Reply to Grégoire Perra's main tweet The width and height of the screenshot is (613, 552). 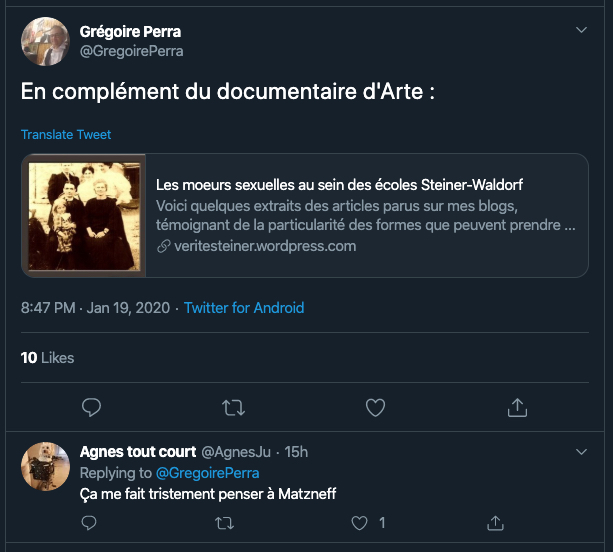(91, 407)
